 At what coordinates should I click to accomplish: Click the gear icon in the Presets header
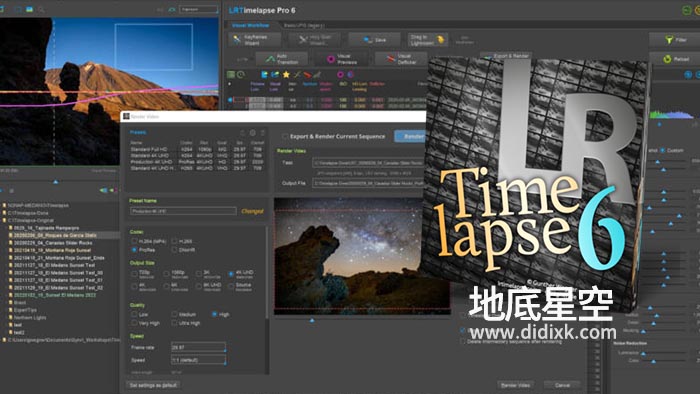(253, 133)
